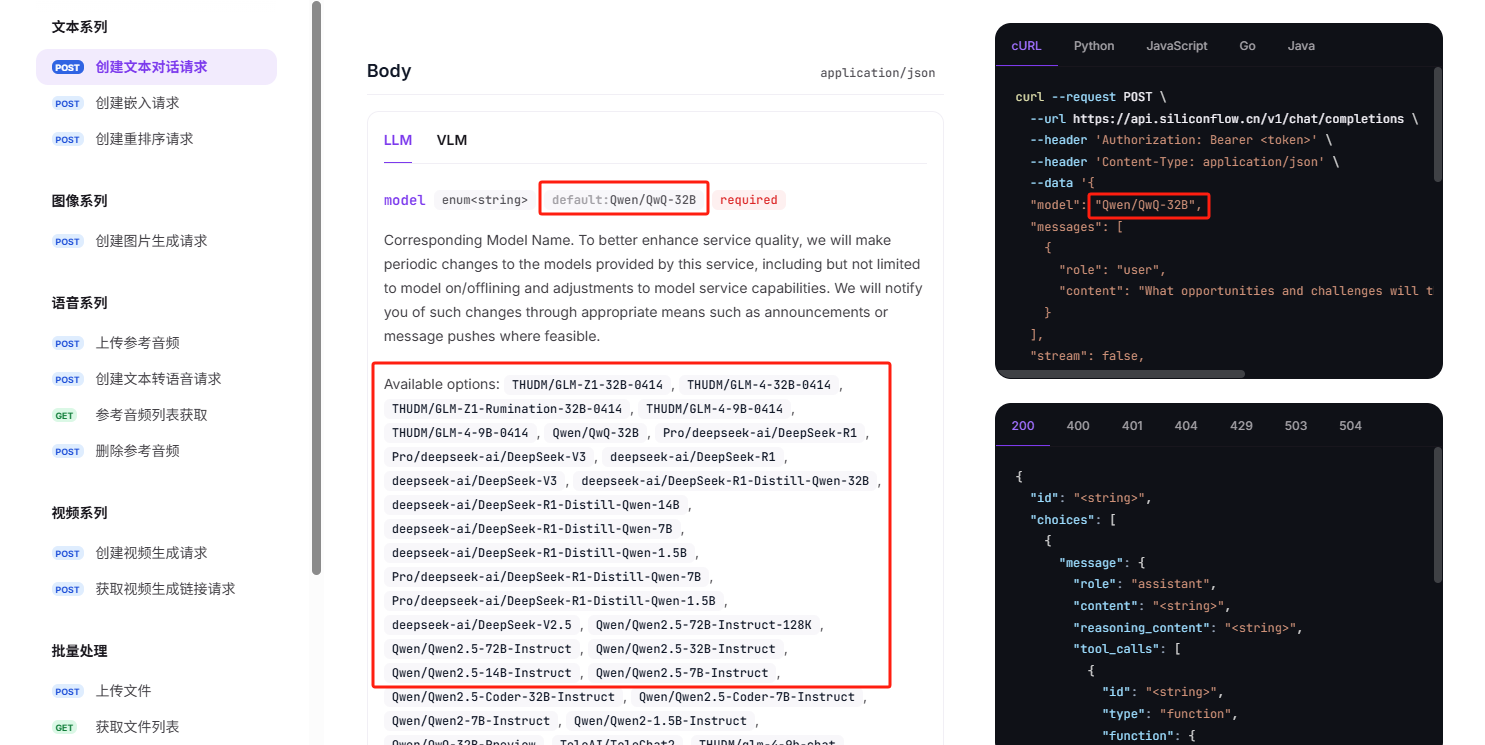Select the LLM body tab
1485x745 pixels.
398,140
